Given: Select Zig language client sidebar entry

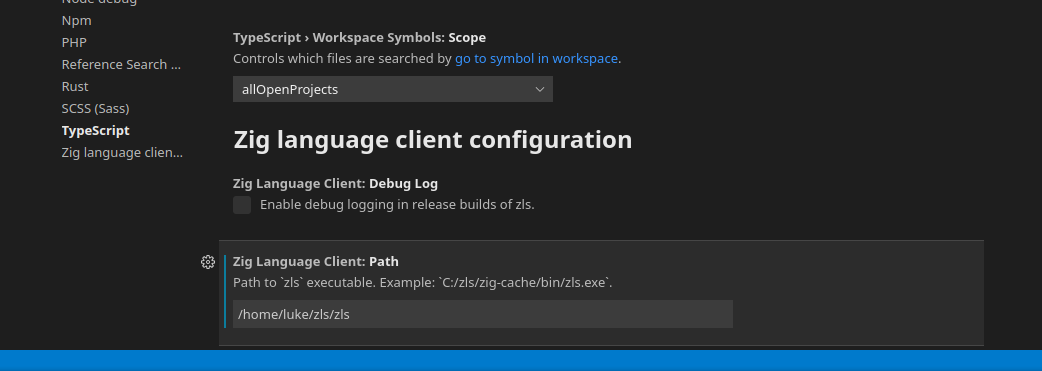Looking at the screenshot, I should click(x=122, y=153).
